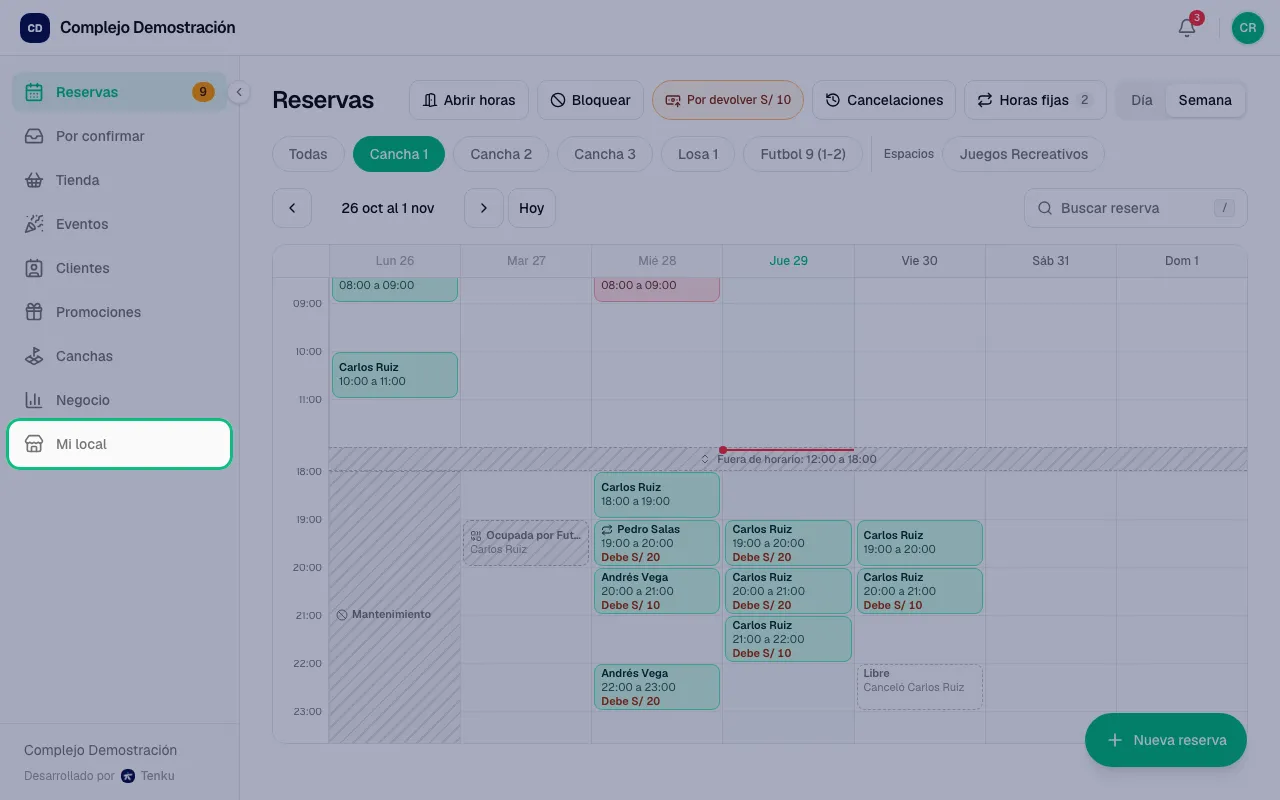
Task: Open Promociones from the sidebar
Action: [119, 312]
